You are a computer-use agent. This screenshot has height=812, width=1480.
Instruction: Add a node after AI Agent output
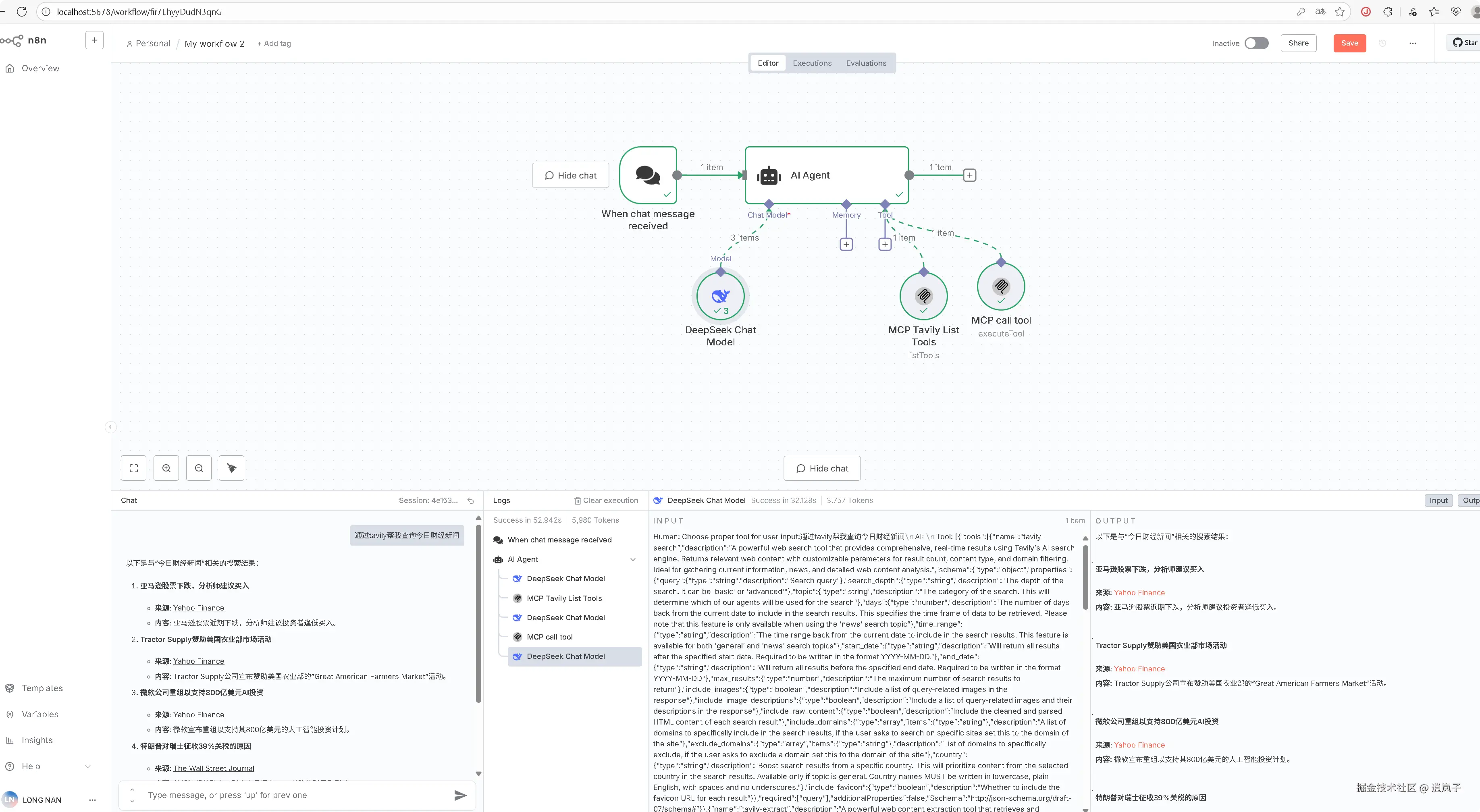click(x=969, y=175)
